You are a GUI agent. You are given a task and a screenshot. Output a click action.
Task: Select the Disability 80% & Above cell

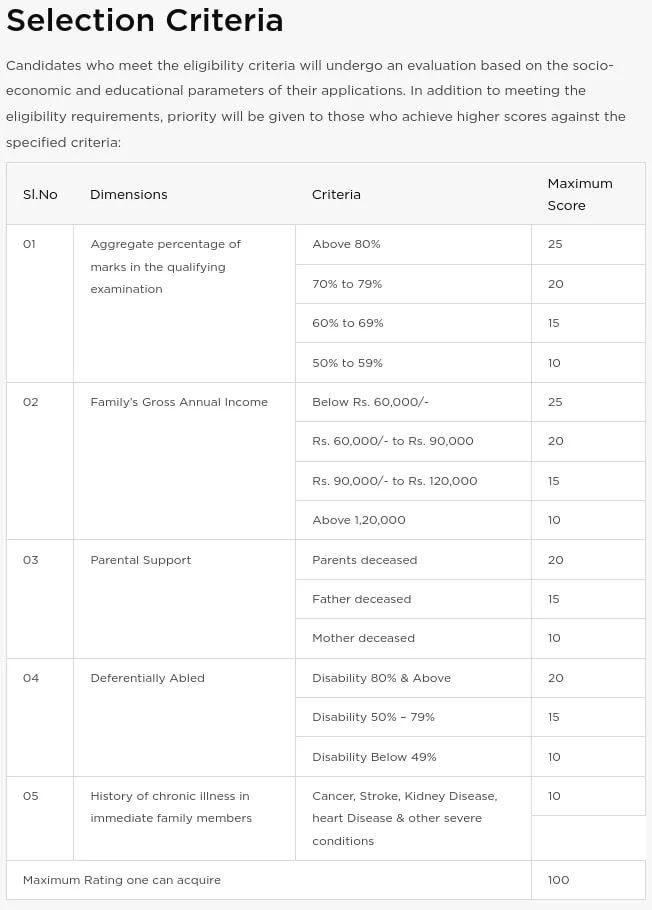click(x=381, y=678)
